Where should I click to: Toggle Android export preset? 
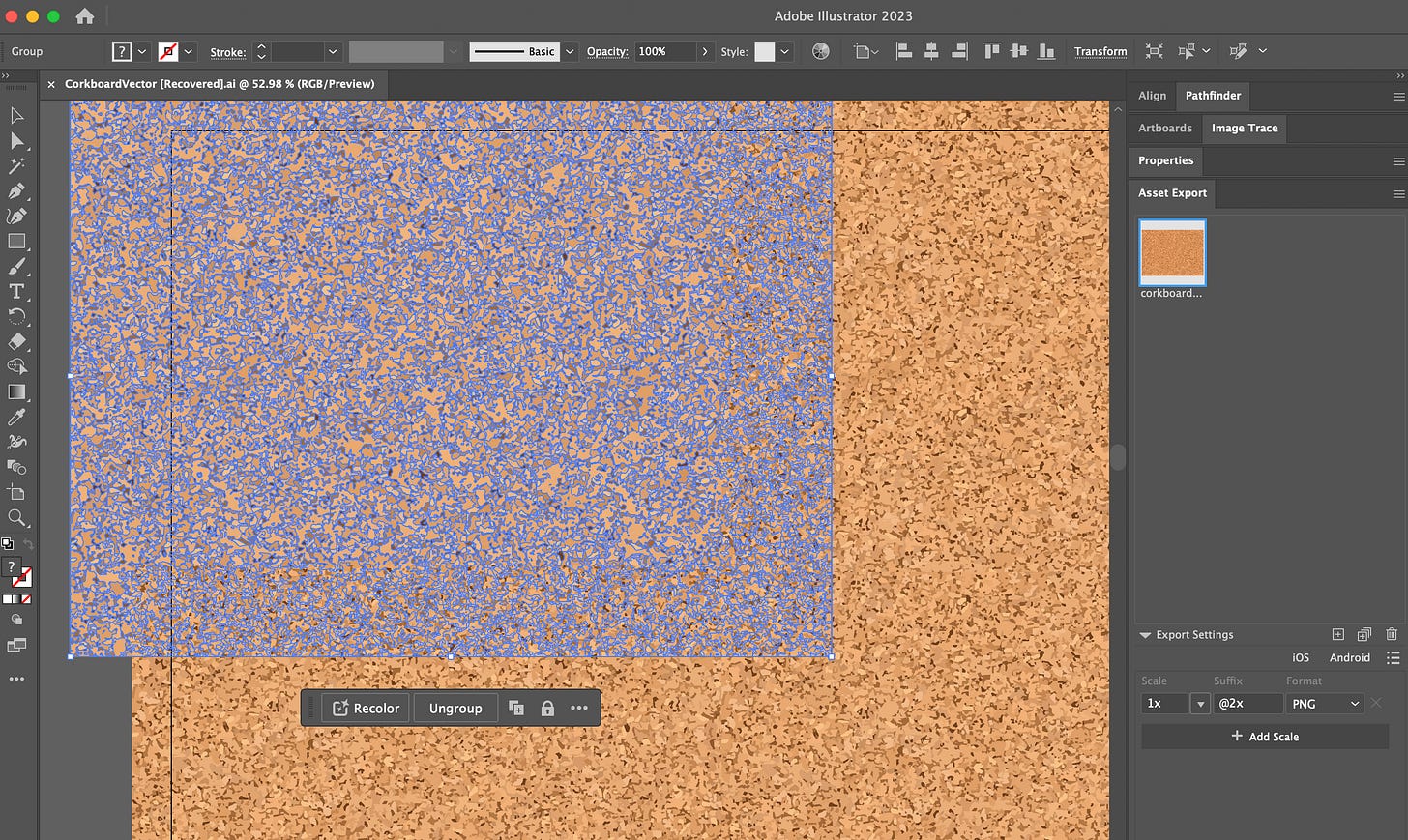click(1349, 657)
